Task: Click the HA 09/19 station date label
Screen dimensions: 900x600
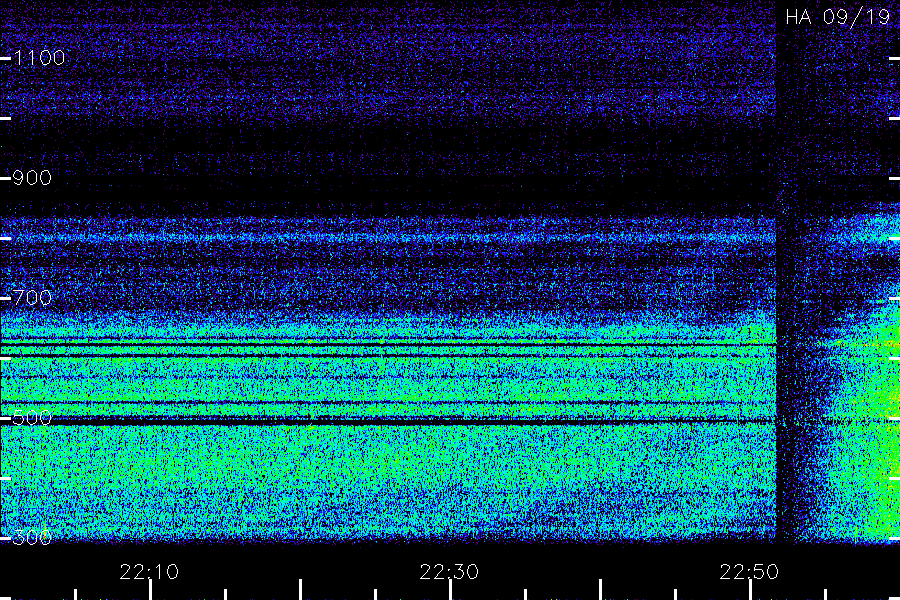Action: coord(837,17)
